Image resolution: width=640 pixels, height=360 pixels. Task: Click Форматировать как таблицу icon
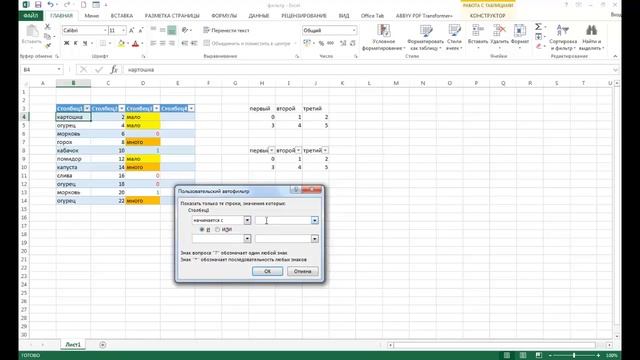426,31
